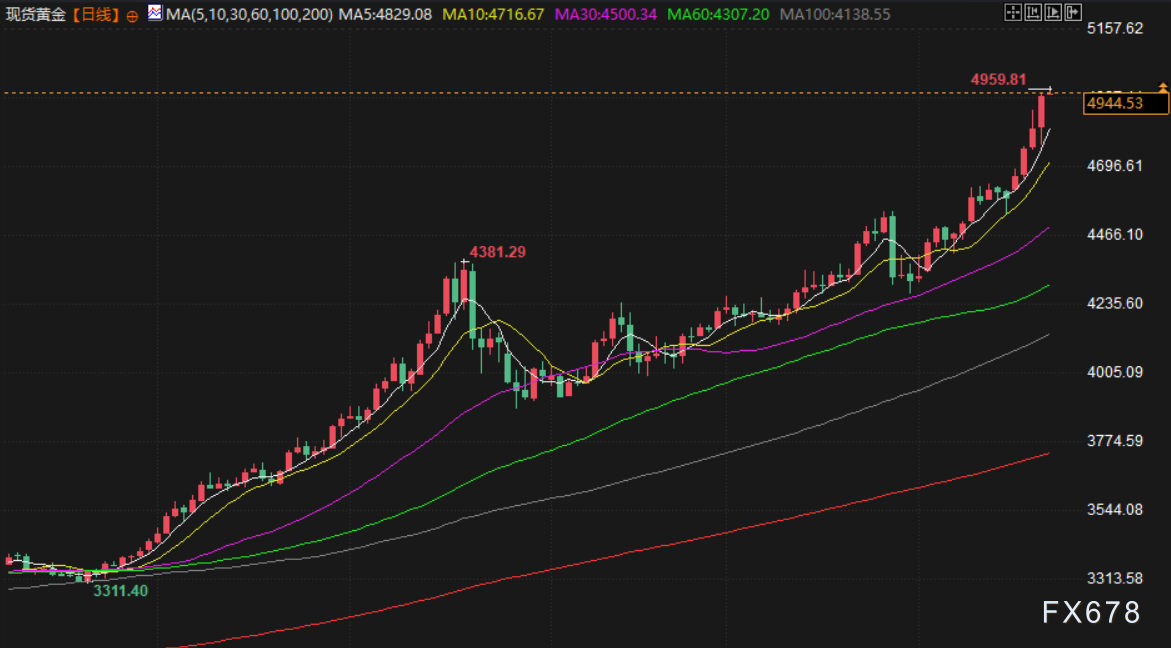Click the jump-to-start axis icon
Screen dimensions: 1171x648
(x=1033, y=12)
